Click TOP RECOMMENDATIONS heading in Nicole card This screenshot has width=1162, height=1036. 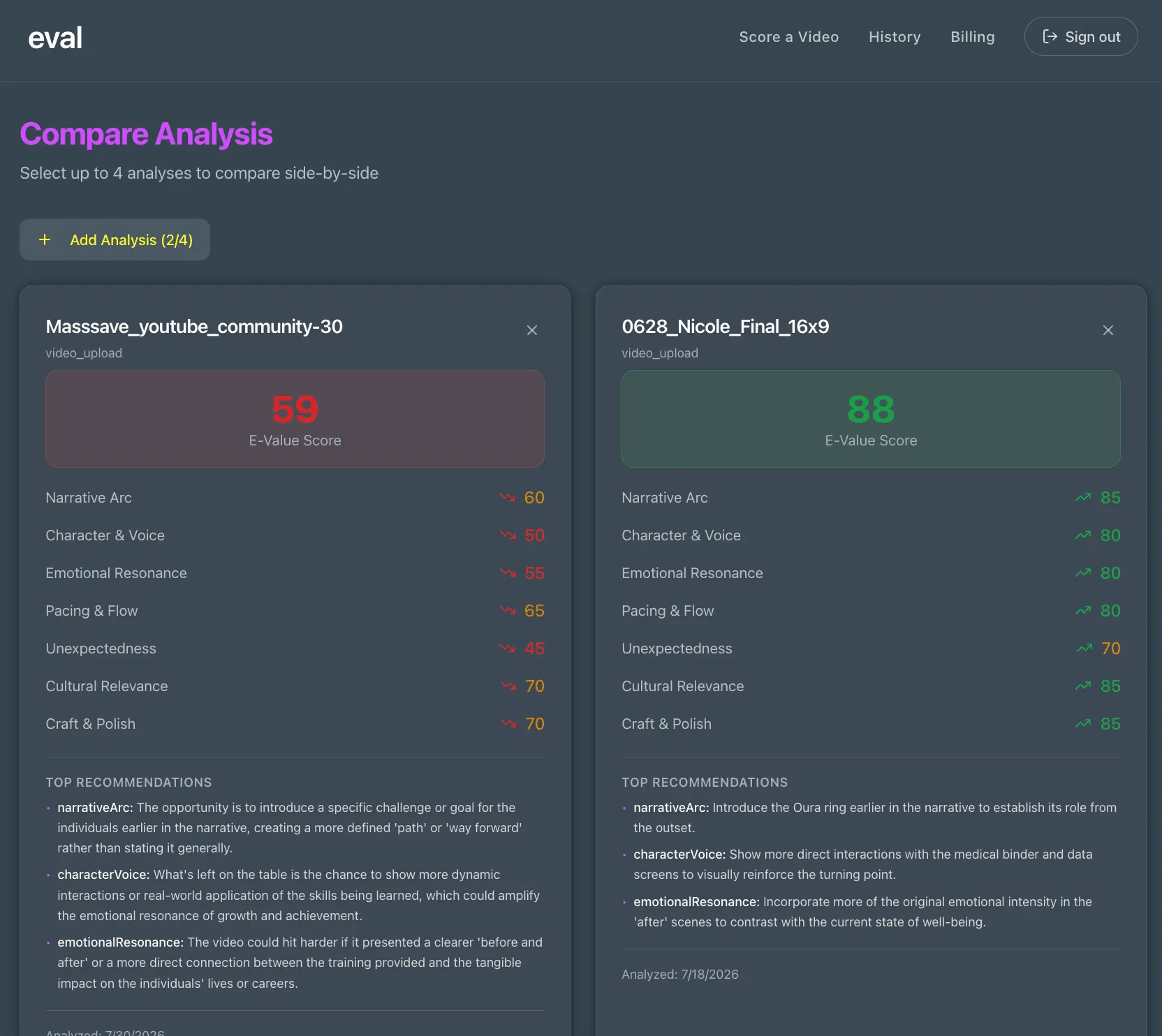[x=705, y=783]
